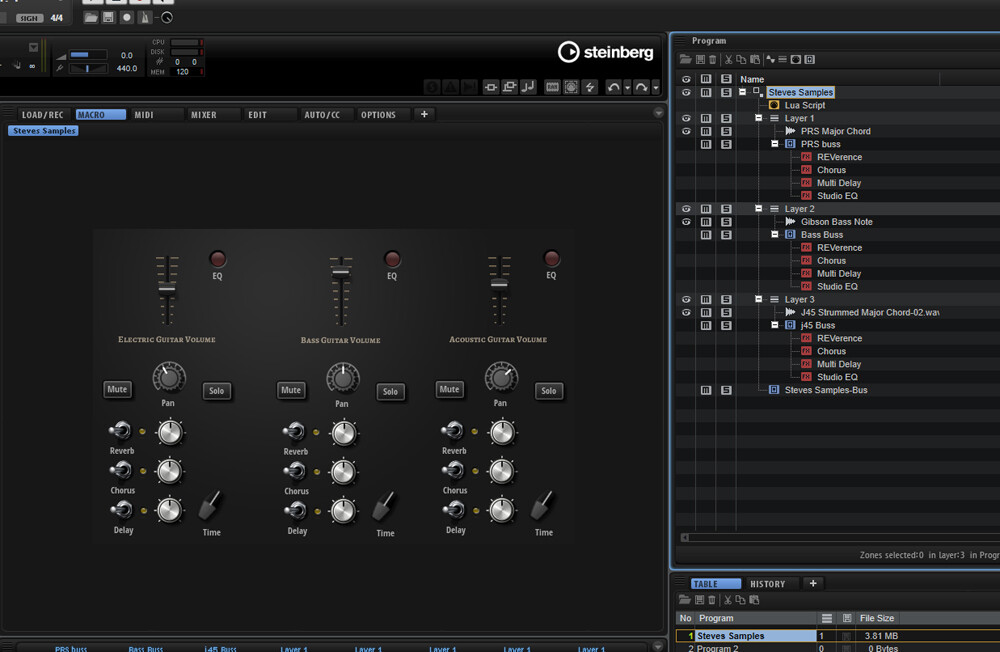Switch to the MIDI tab

click(x=143, y=115)
